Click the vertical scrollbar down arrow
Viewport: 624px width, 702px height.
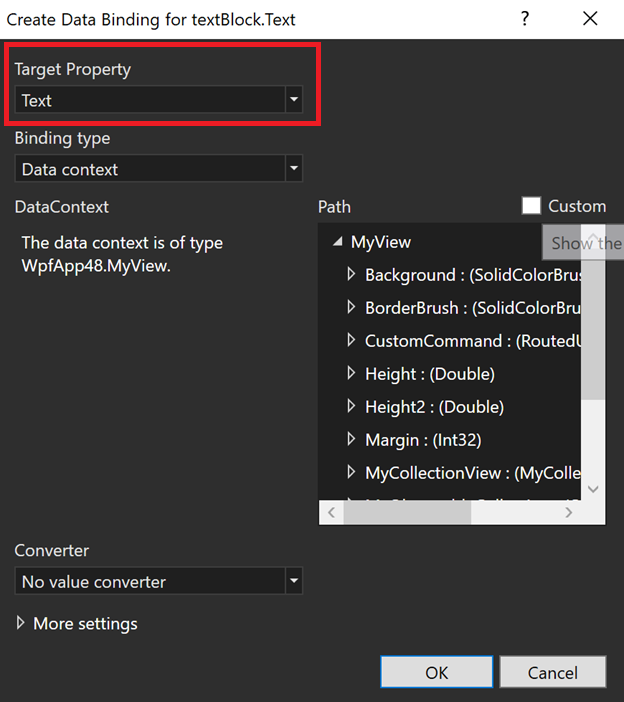593,489
